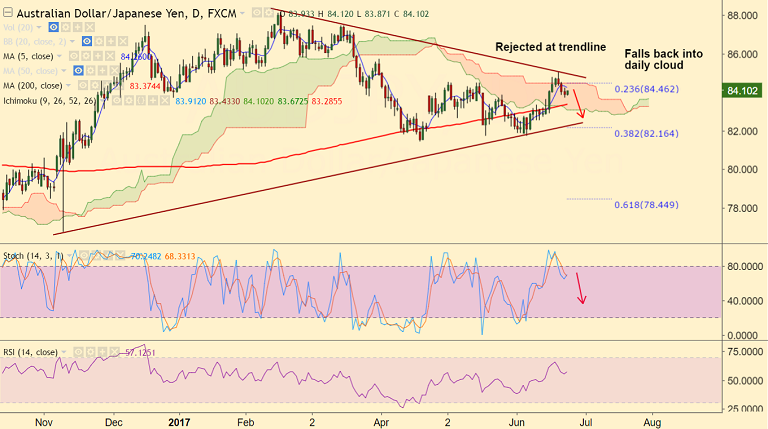This screenshot has width=768, height=429.
Task: Select the BB (20, close, 2) indicator label
Action: 35,42
